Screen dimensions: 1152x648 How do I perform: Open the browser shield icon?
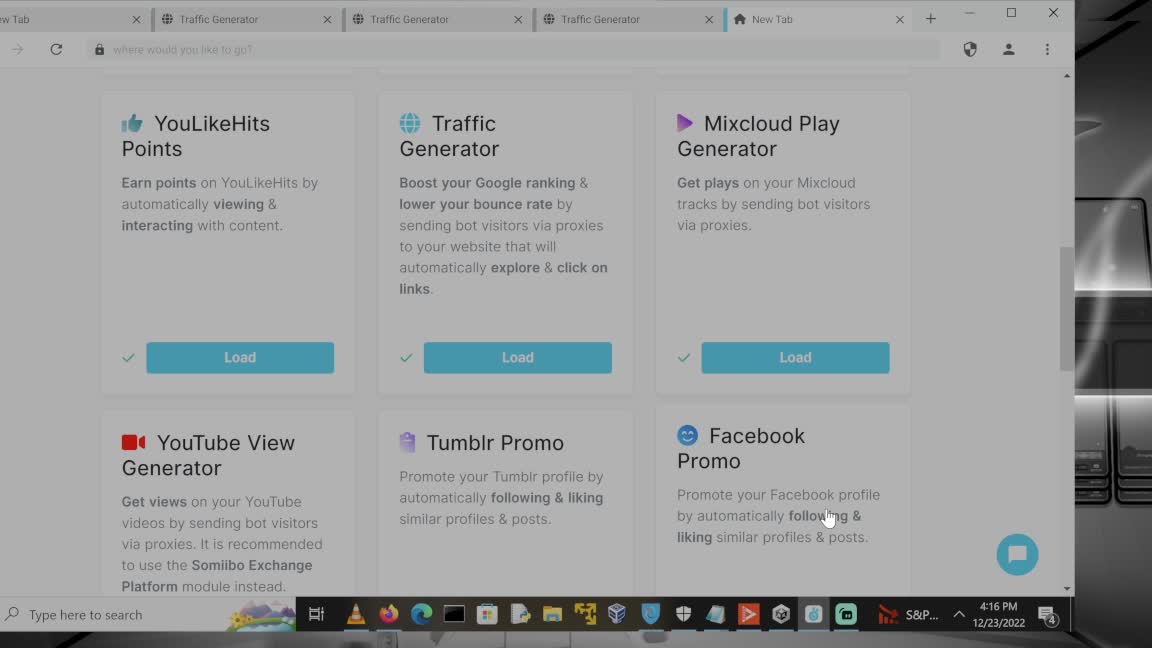[x=970, y=49]
